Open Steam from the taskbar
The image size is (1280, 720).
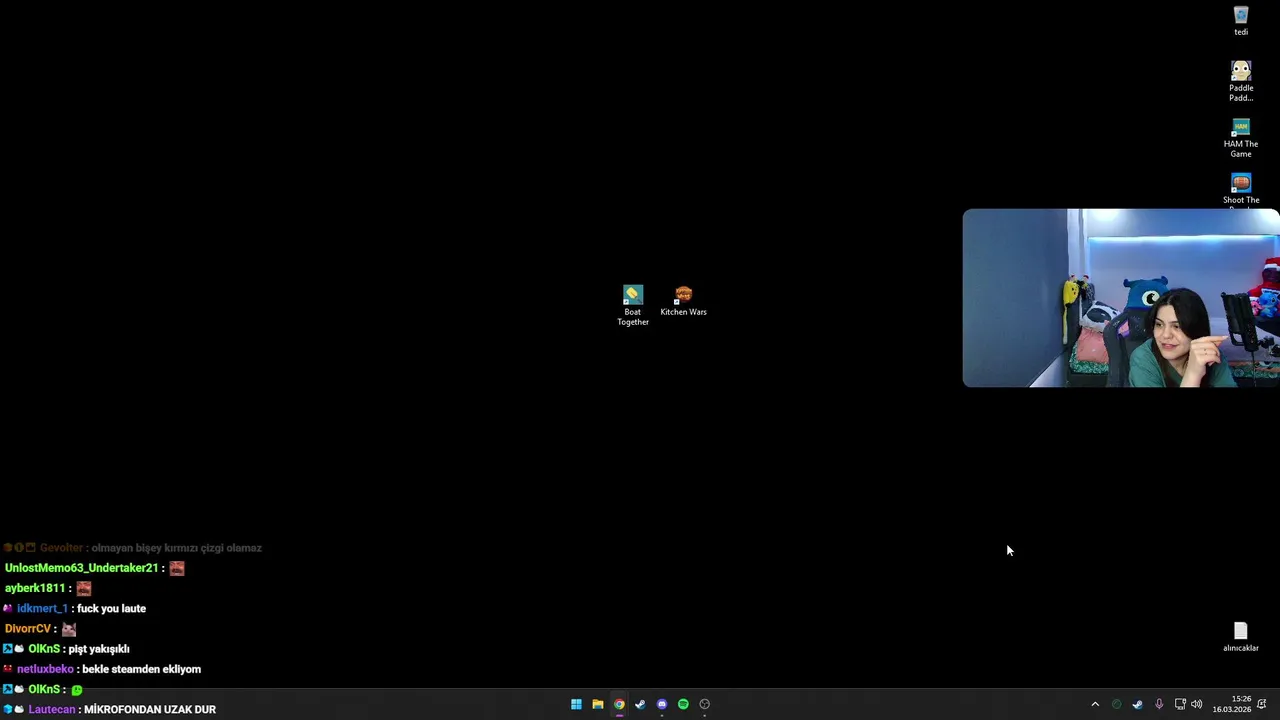[640, 704]
